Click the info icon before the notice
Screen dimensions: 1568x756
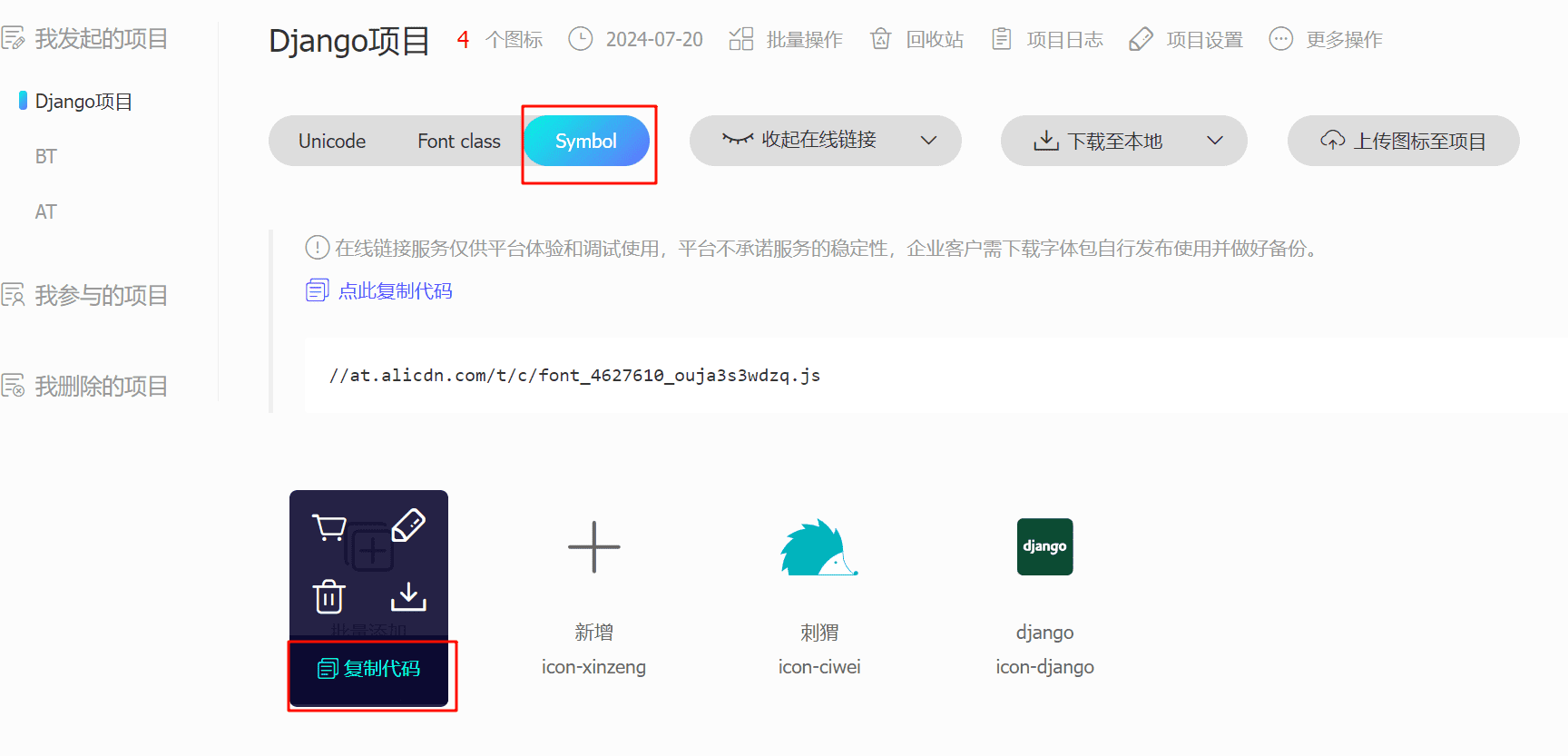click(317, 247)
